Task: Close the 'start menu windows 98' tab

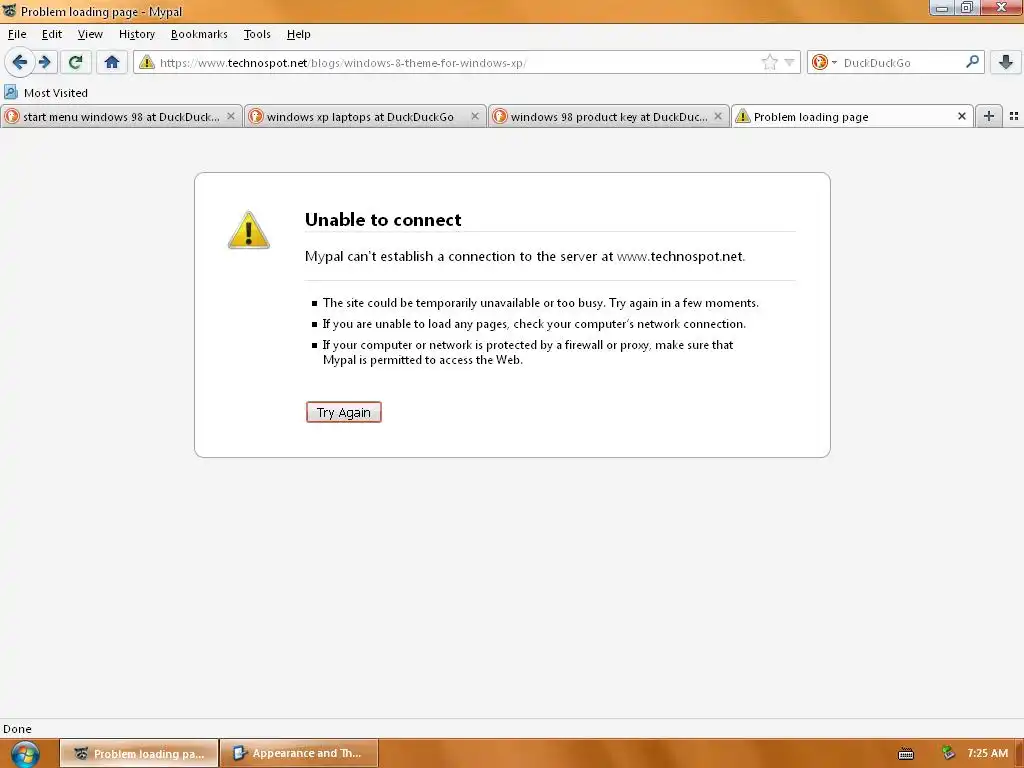Action: pyautogui.click(x=231, y=116)
